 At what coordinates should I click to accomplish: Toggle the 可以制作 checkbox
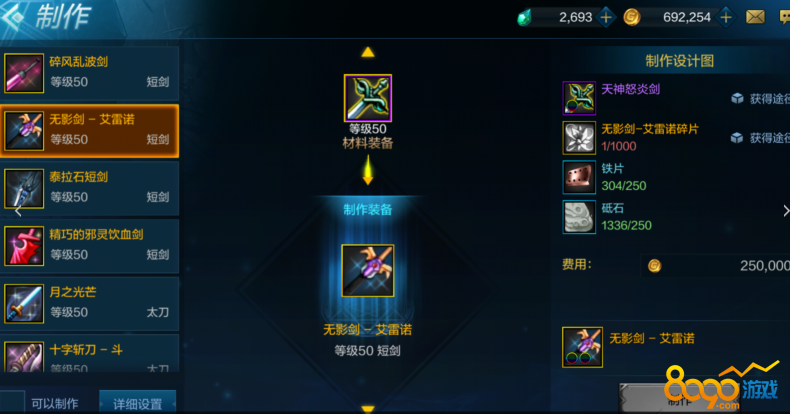[12, 402]
